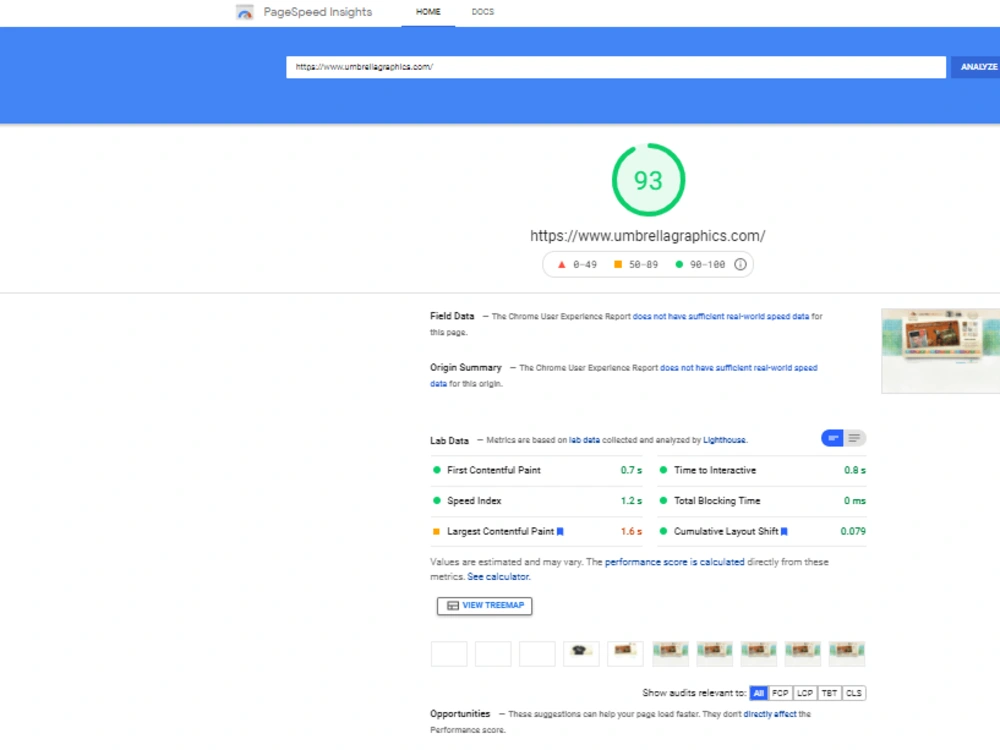
Task: Click the First Contentful Paint metric row
Action: [x=536, y=470]
